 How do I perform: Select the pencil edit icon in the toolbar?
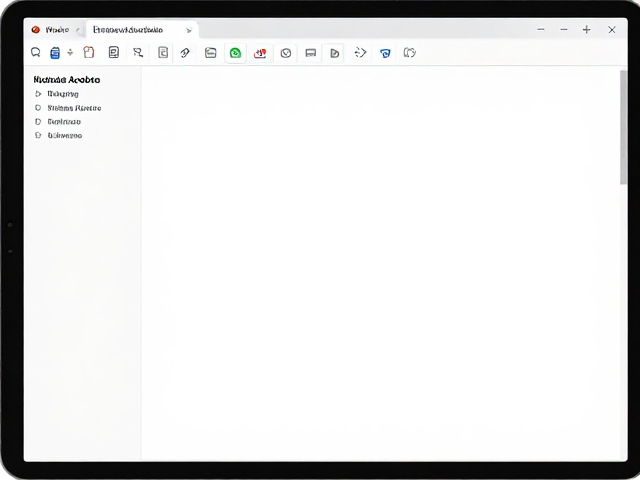(x=185, y=53)
